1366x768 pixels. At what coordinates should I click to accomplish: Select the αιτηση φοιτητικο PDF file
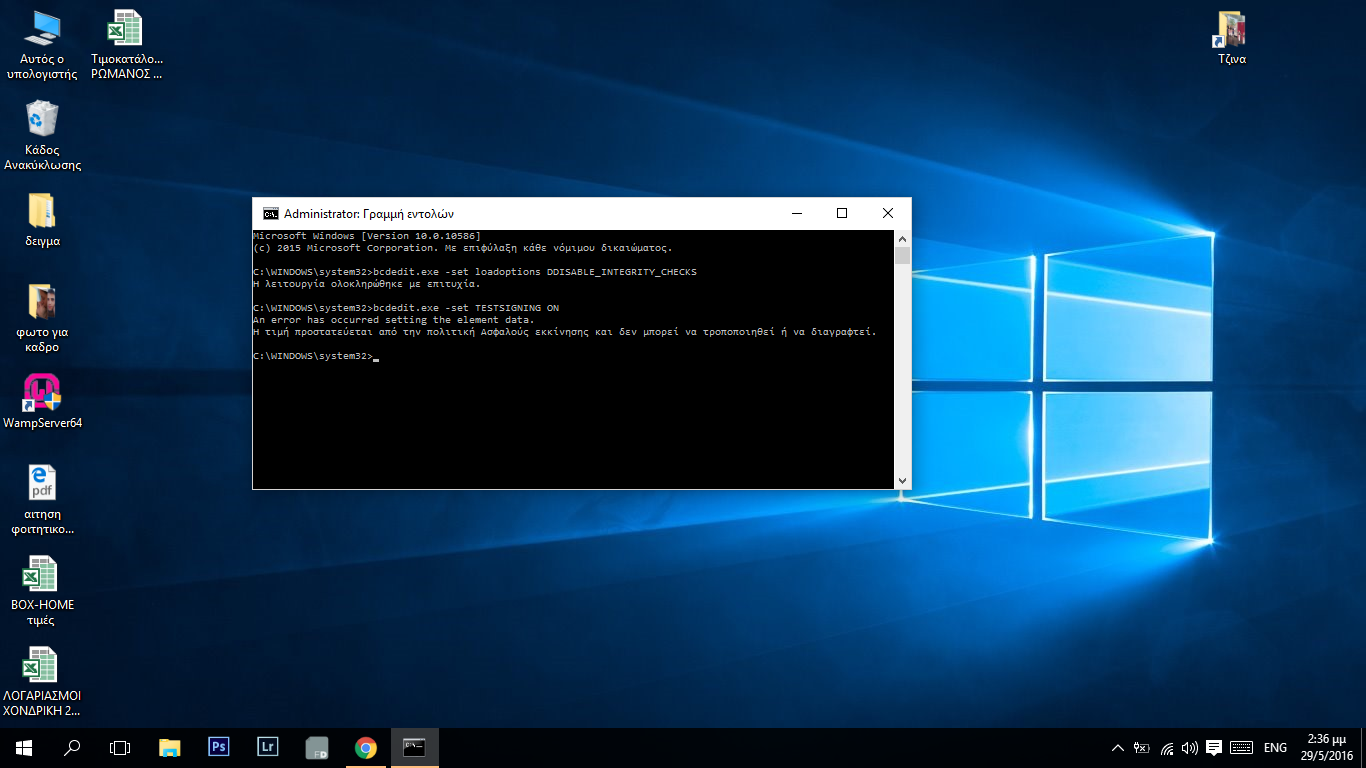(42, 484)
